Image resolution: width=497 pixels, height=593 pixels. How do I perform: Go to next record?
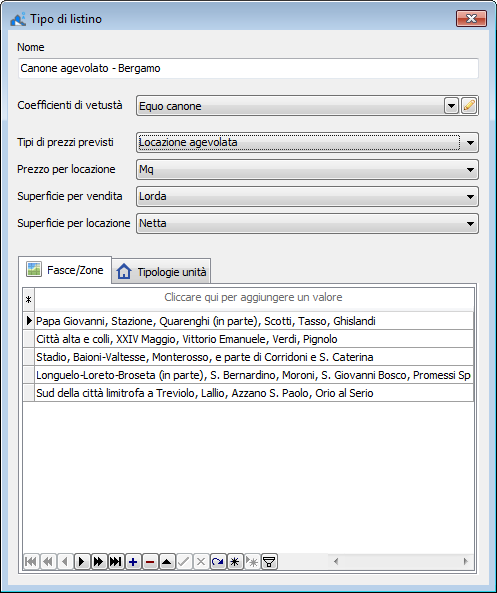pyautogui.click(x=82, y=562)
